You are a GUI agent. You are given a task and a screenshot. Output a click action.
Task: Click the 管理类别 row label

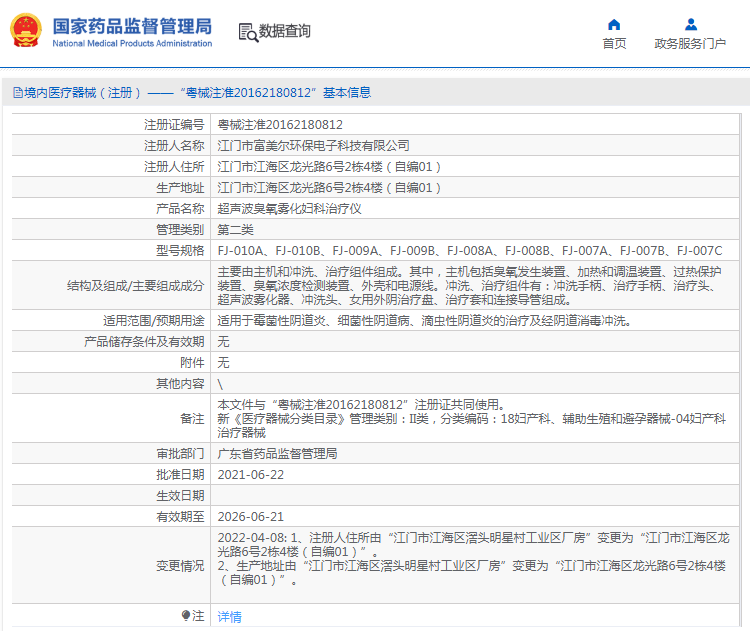pyautogui.click(x=180, y=230)
